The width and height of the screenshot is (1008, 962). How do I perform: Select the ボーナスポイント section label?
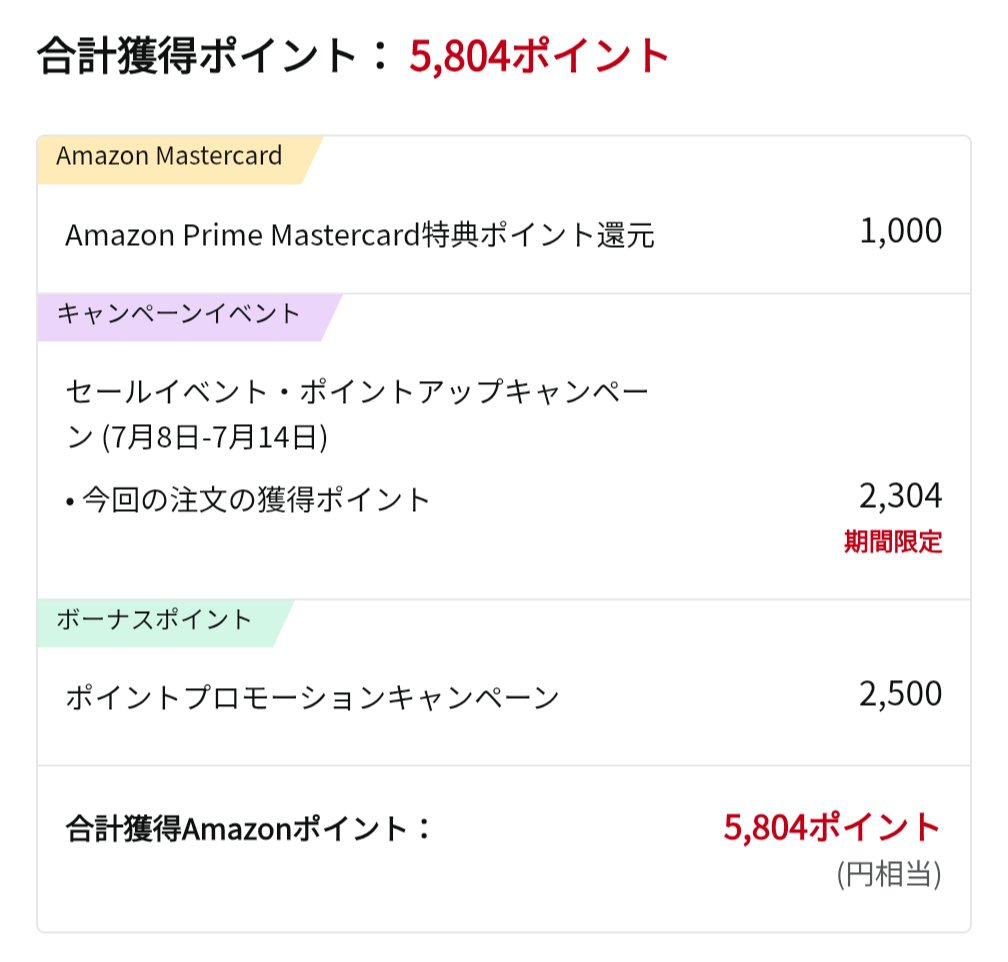(154, 620)
